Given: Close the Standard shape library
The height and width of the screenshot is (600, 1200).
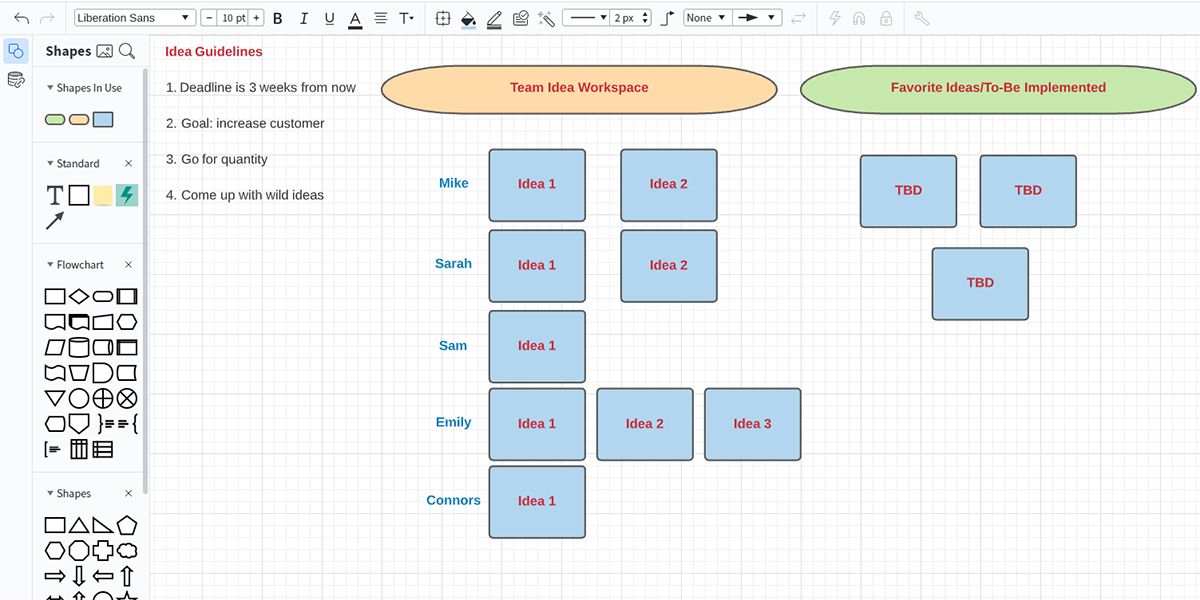Looking at the screenshot, I should [x=128, y=163].
